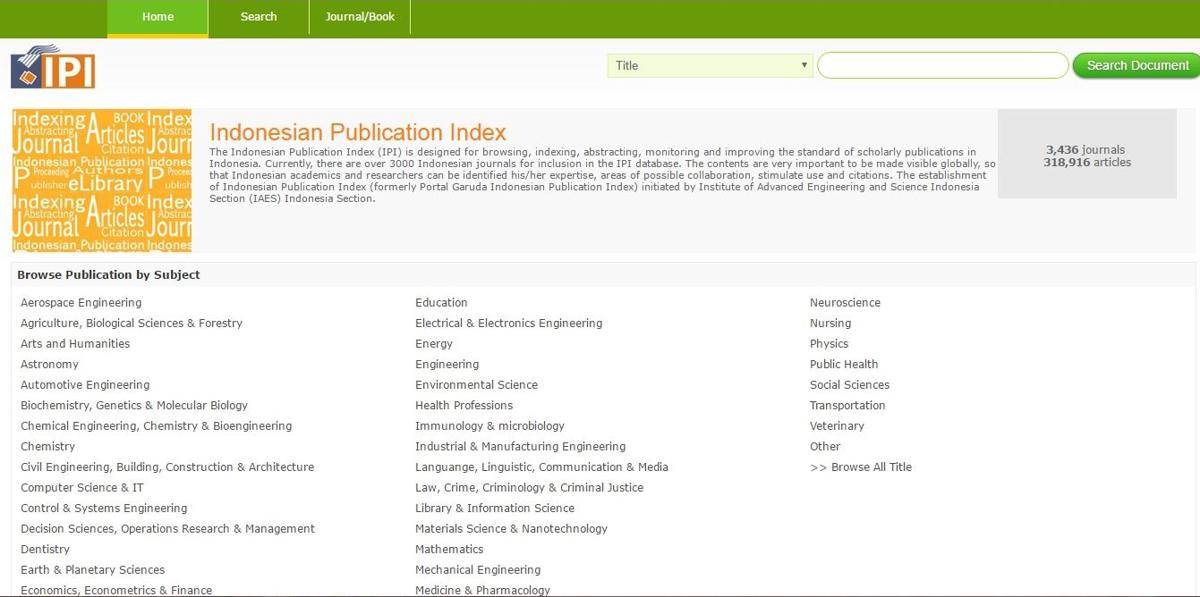Browse Transportation publications

847,405
